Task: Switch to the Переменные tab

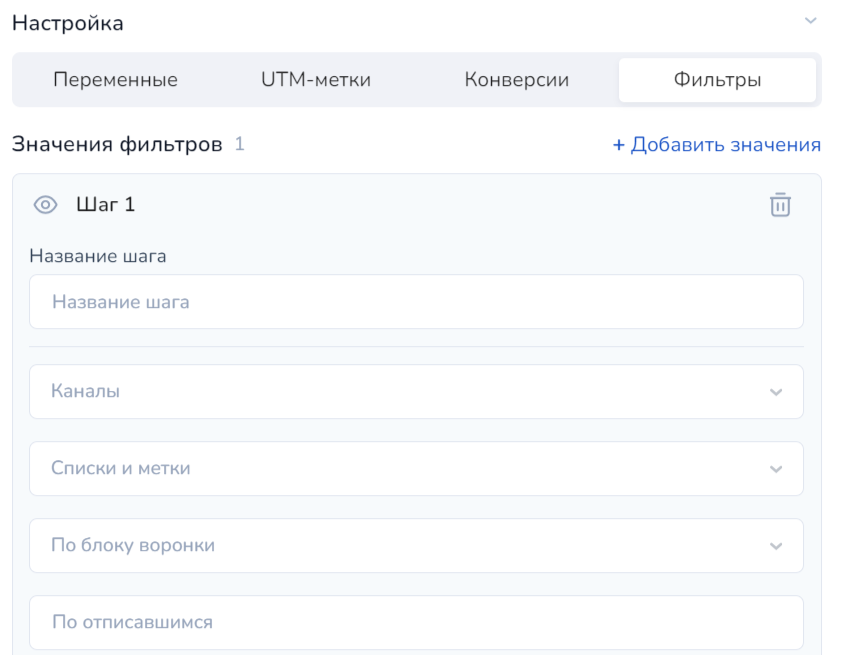Action: coord(115,80)
